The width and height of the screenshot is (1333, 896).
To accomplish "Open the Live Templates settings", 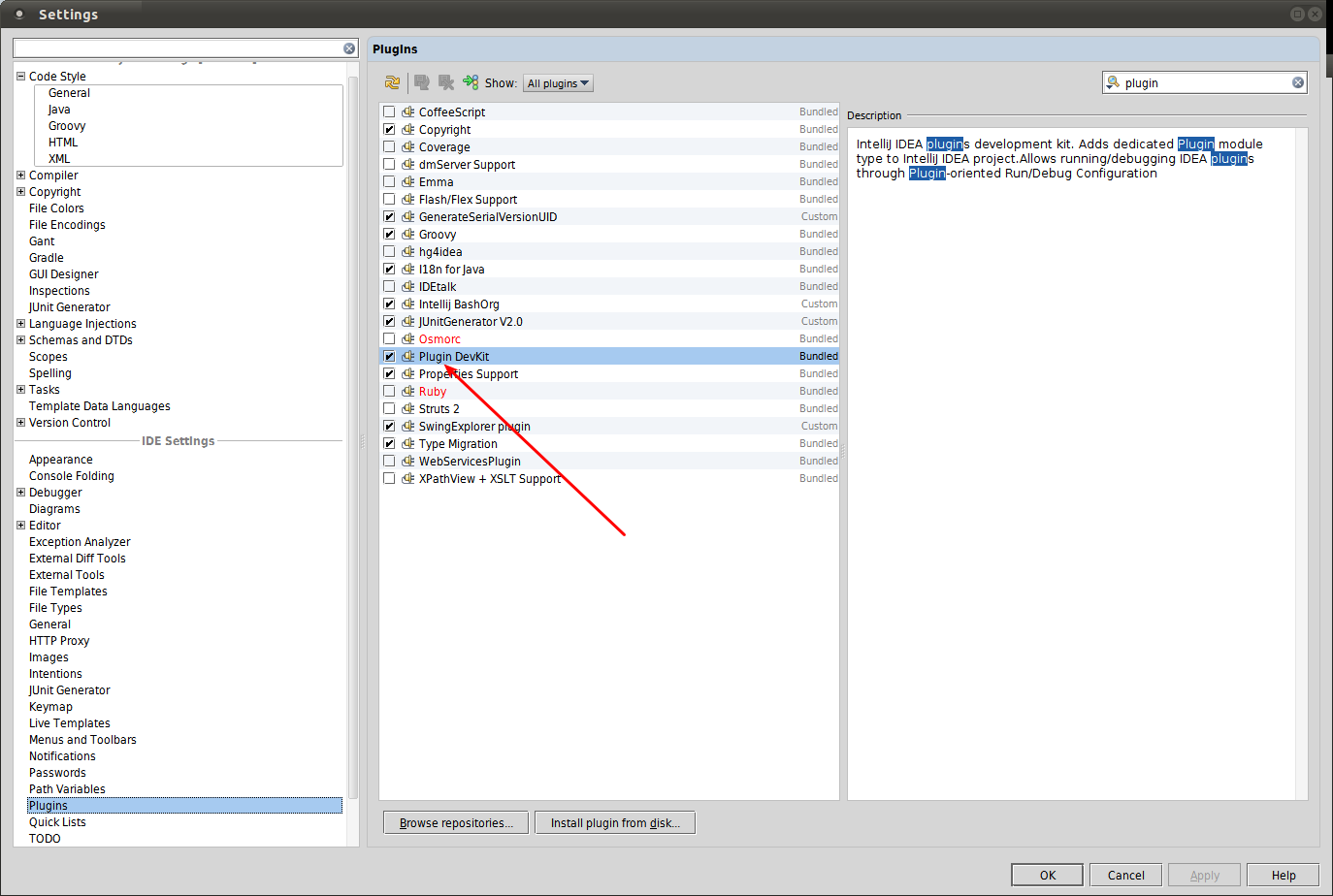I will pyautogui.click(x=70, y=723).
